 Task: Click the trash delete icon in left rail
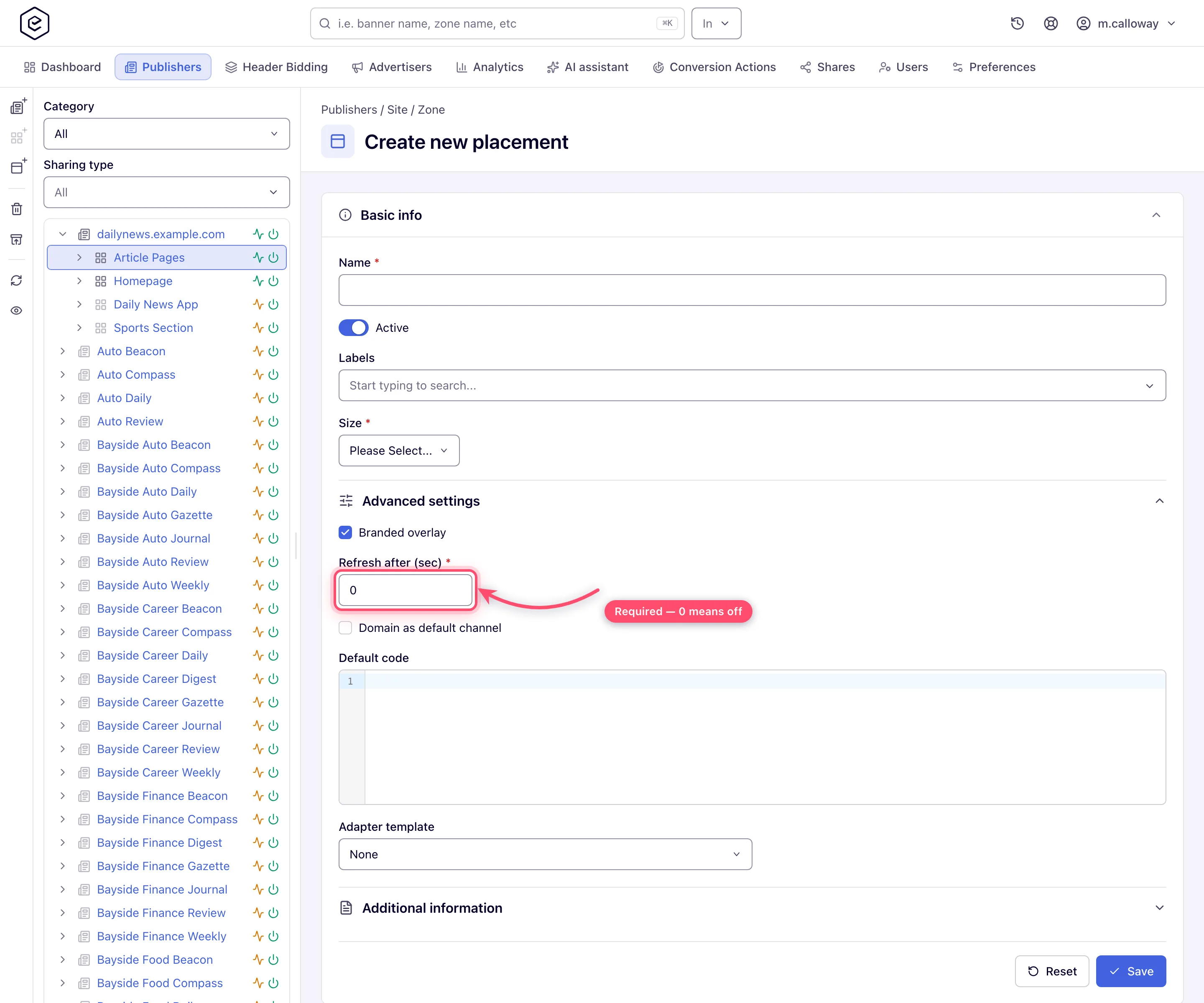click(x=17, y=209)
